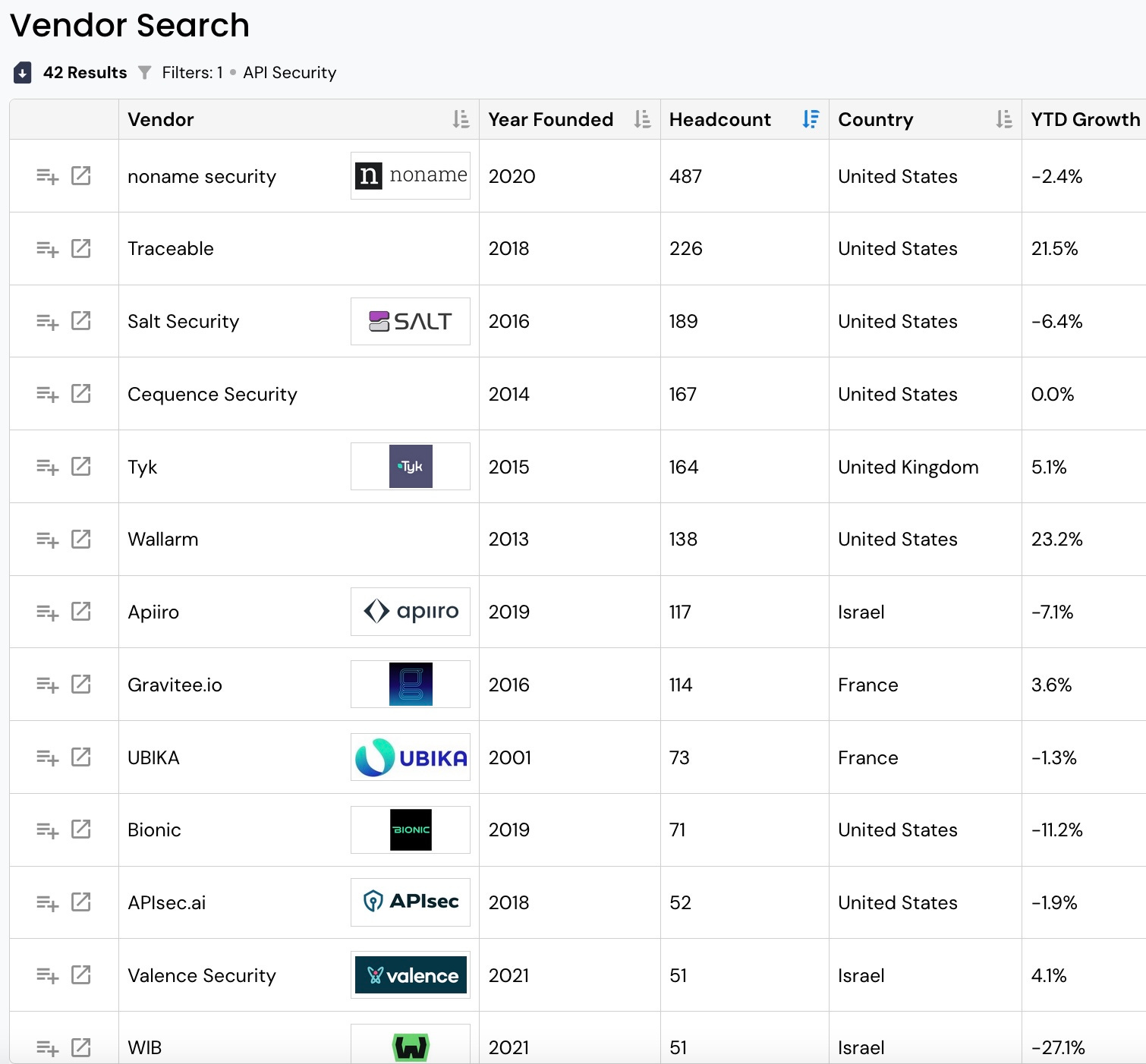Click the Gravitee.io logo thumbnail
Viewport: 1146px width, 1064px height.
411,685
